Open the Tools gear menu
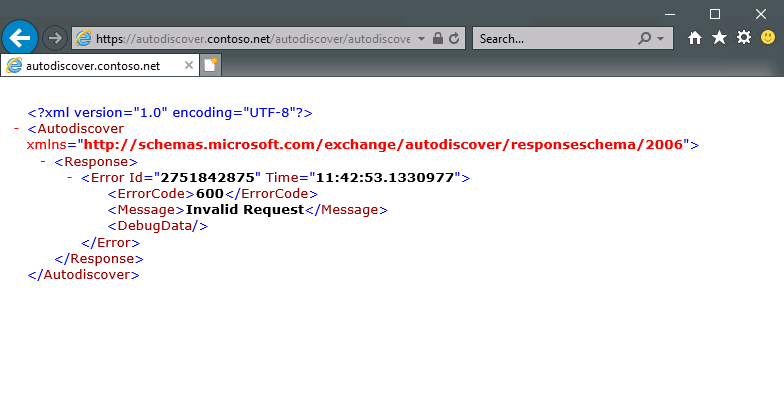 pos(744,37)
